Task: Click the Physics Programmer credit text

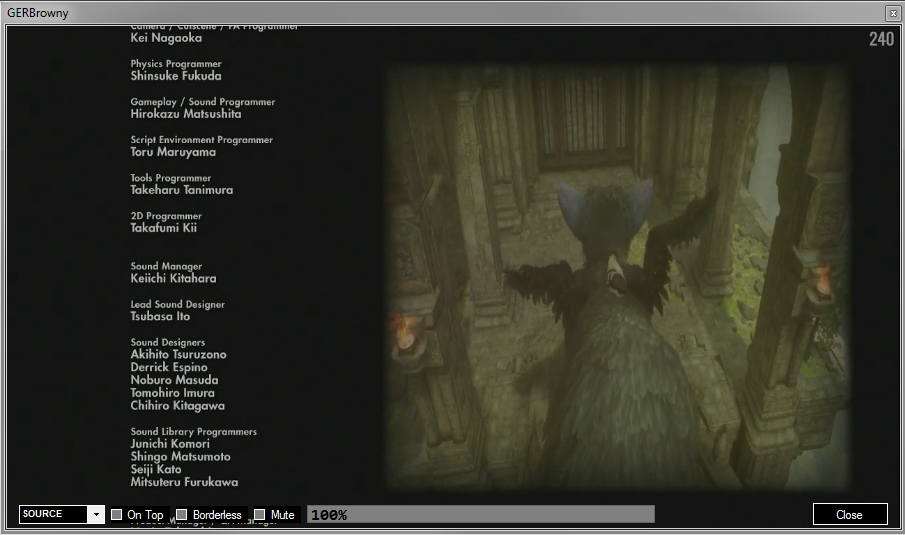Action: coord(175,63)
